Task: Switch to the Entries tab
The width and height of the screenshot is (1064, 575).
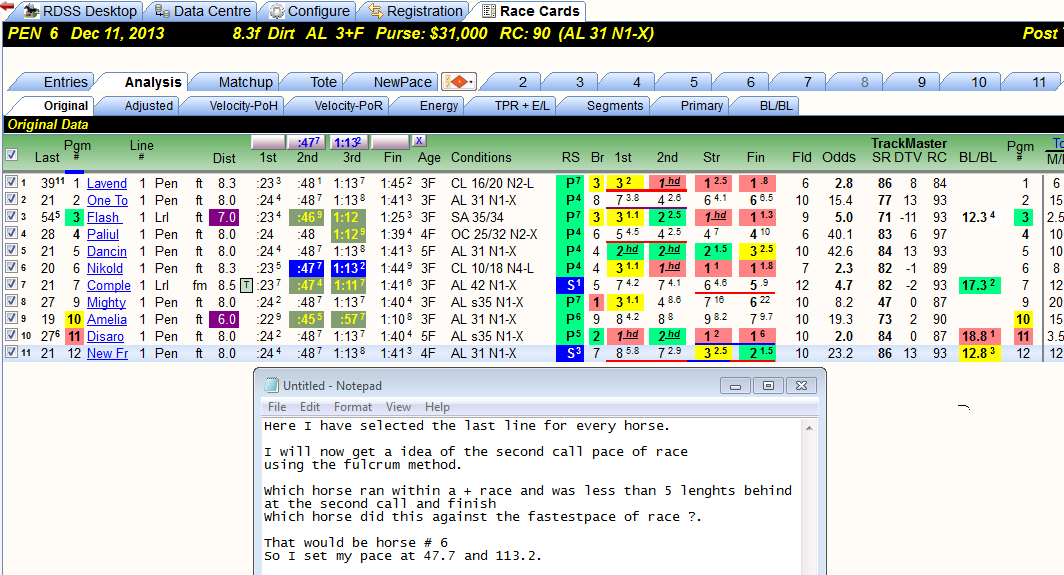Action: click(65, 82)
